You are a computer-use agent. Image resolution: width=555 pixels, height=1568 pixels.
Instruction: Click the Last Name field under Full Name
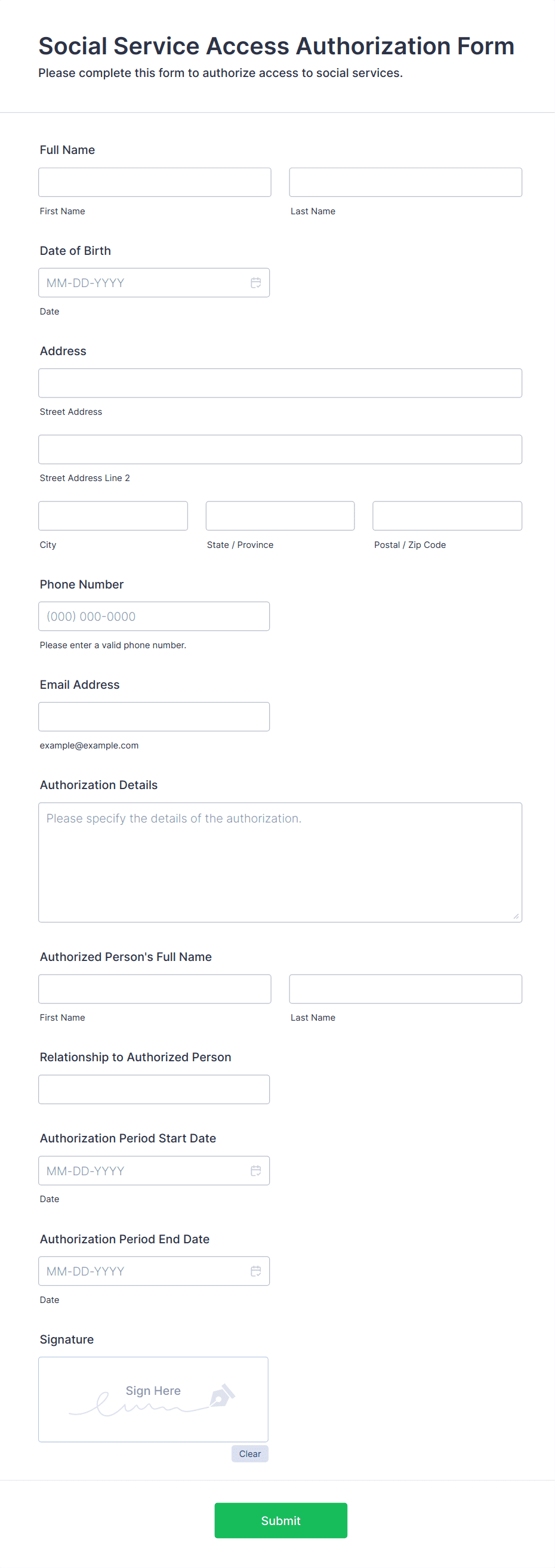tap(405, 182)
